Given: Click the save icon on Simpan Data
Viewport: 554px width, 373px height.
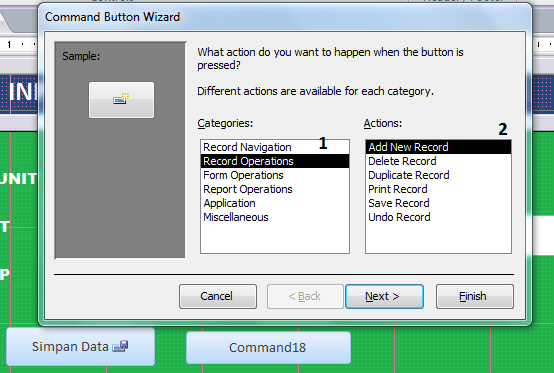Looking at the screenshot, I should click(120, 346).
